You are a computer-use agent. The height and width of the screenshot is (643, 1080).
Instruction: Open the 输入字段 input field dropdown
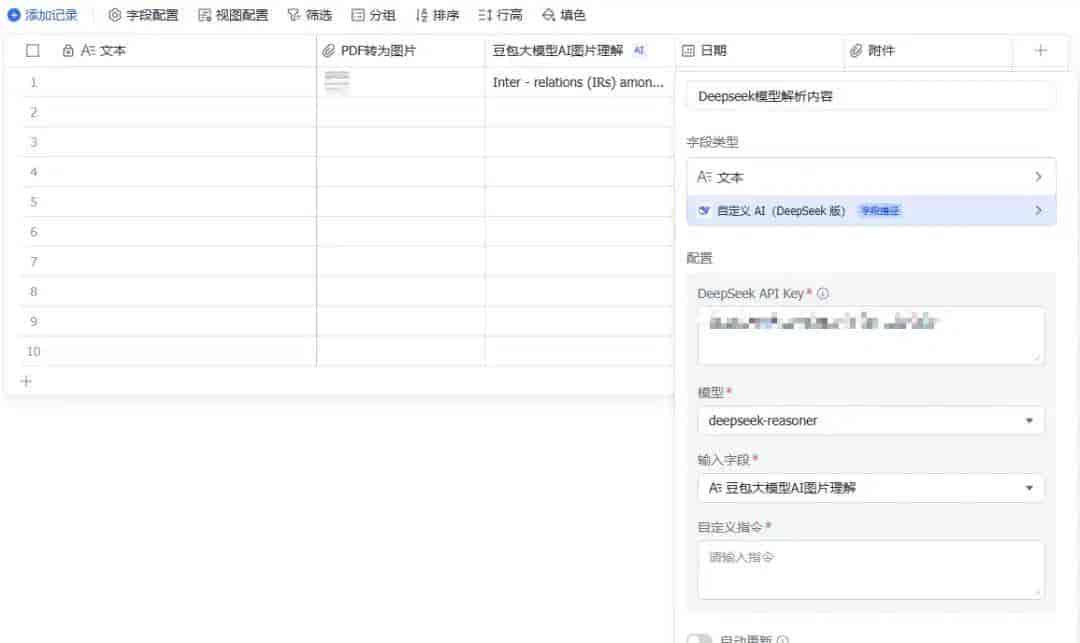pos(871,488)
